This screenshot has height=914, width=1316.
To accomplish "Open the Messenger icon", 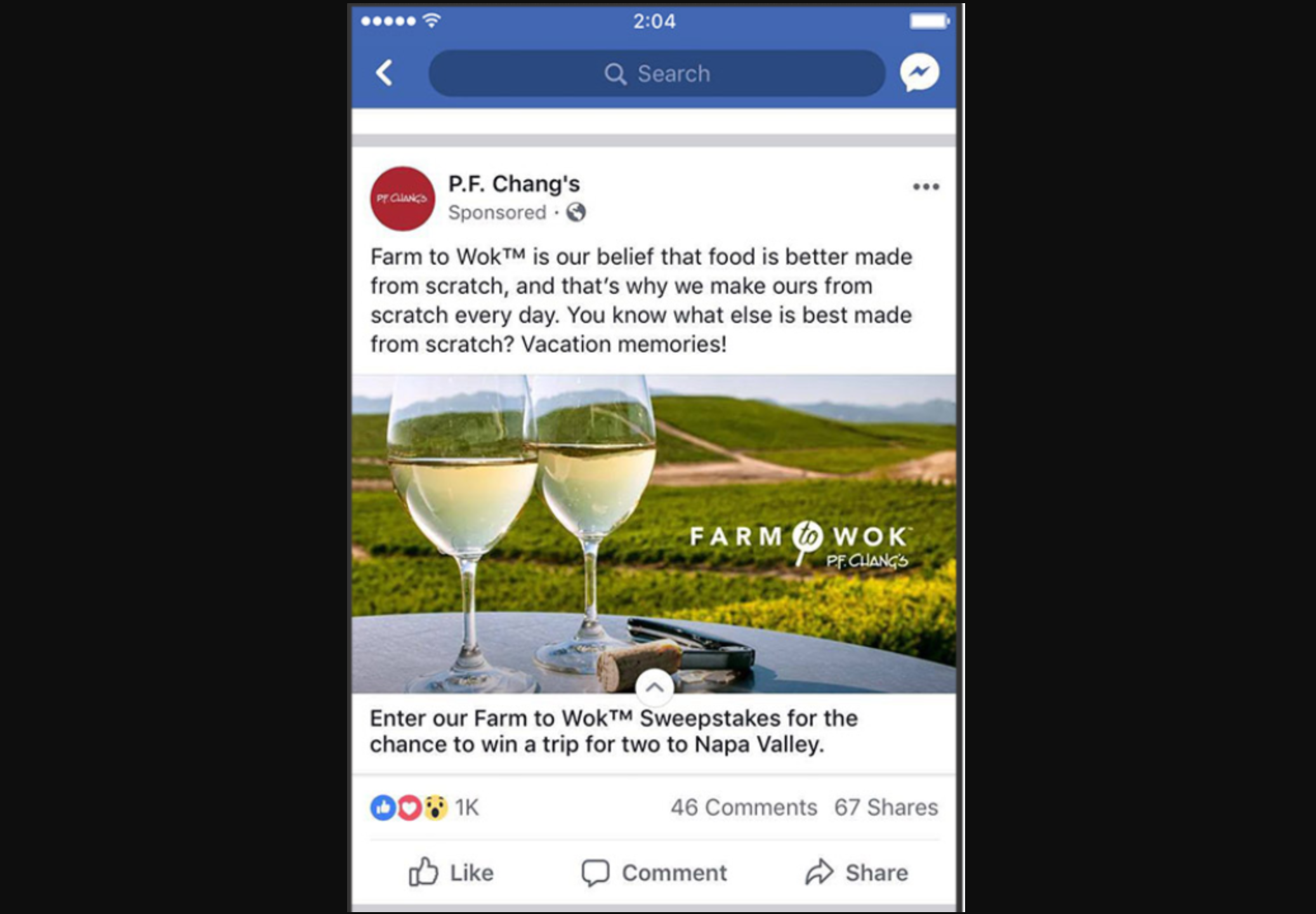I will point(919,72).
